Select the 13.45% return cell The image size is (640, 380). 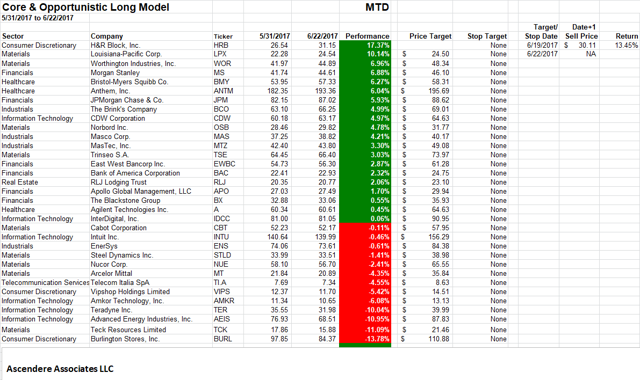pyautogui.click(x=620, y=45)
